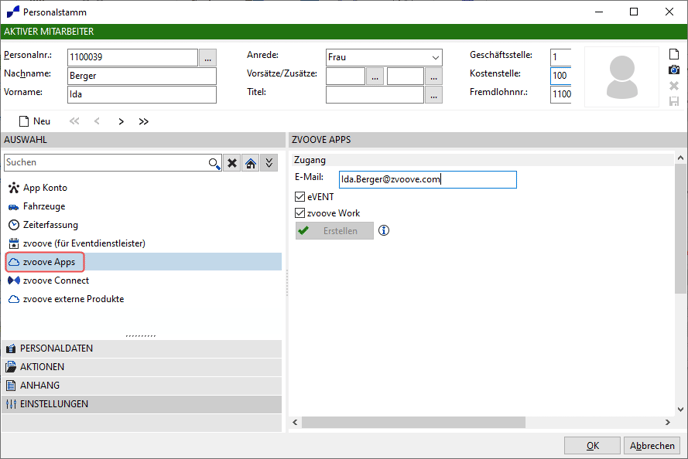
Task: Click the Neu button
Action: tap(35, 121)
